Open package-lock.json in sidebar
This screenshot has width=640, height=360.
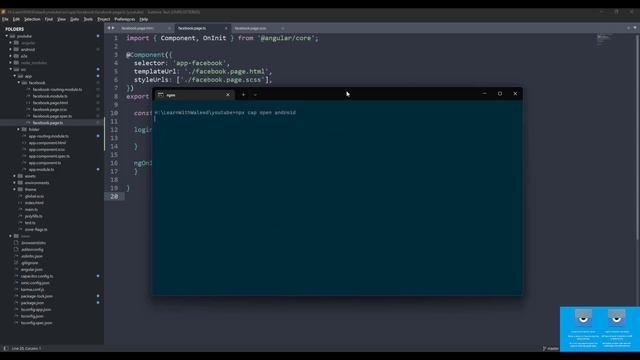pos(37,296)
